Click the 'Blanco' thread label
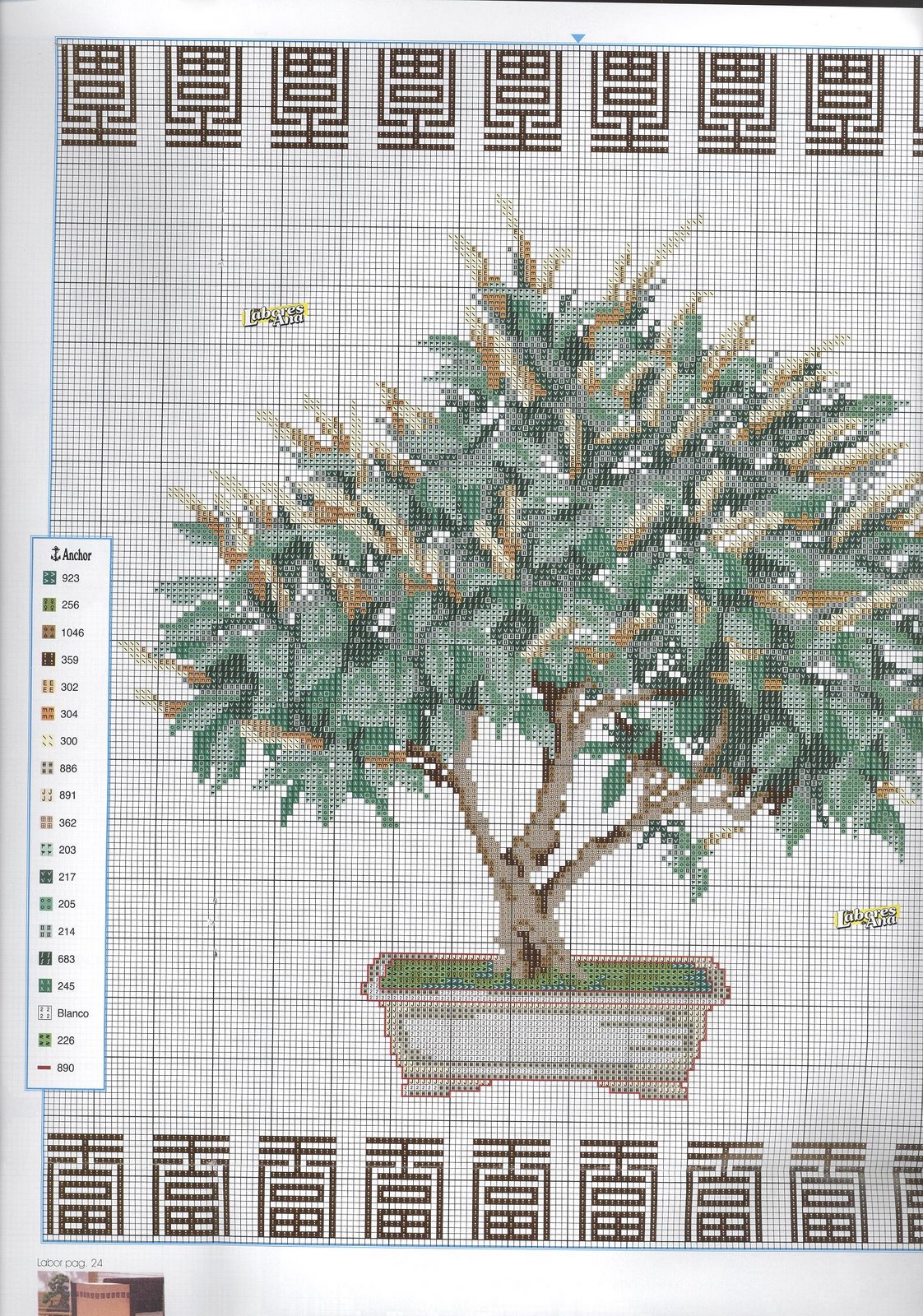 tap(72, 1013)
